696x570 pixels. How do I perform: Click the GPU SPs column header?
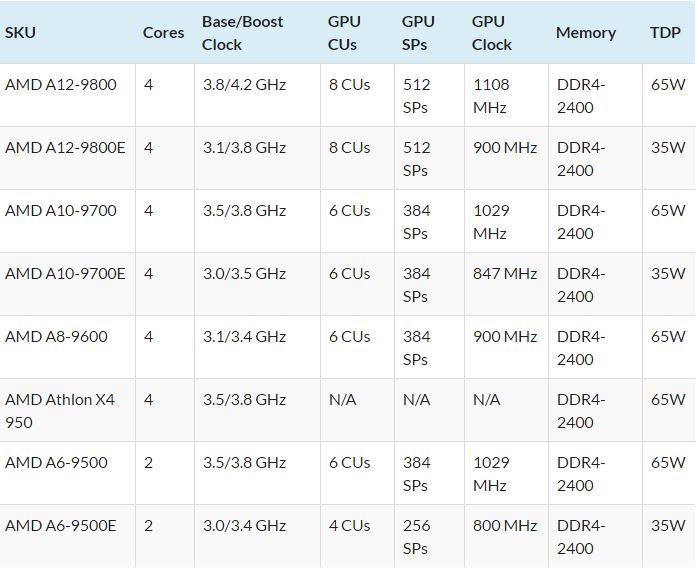pyautogui.click(x=418, y=32)
